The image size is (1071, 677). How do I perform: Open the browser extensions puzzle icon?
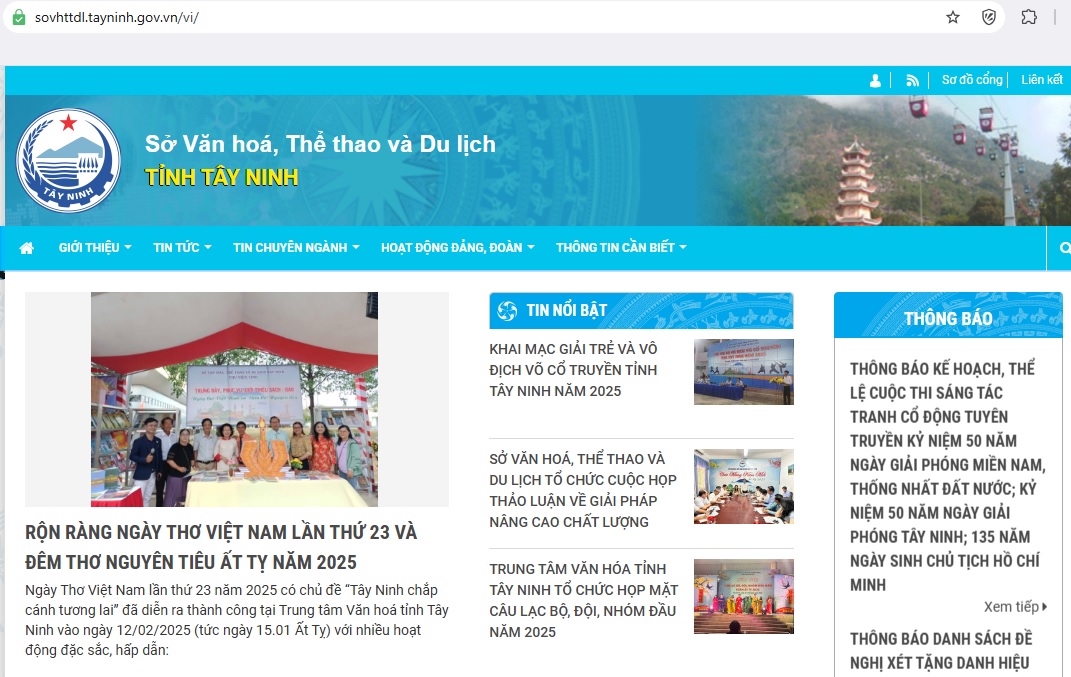pyautogui.click(x=1028, y=17)
